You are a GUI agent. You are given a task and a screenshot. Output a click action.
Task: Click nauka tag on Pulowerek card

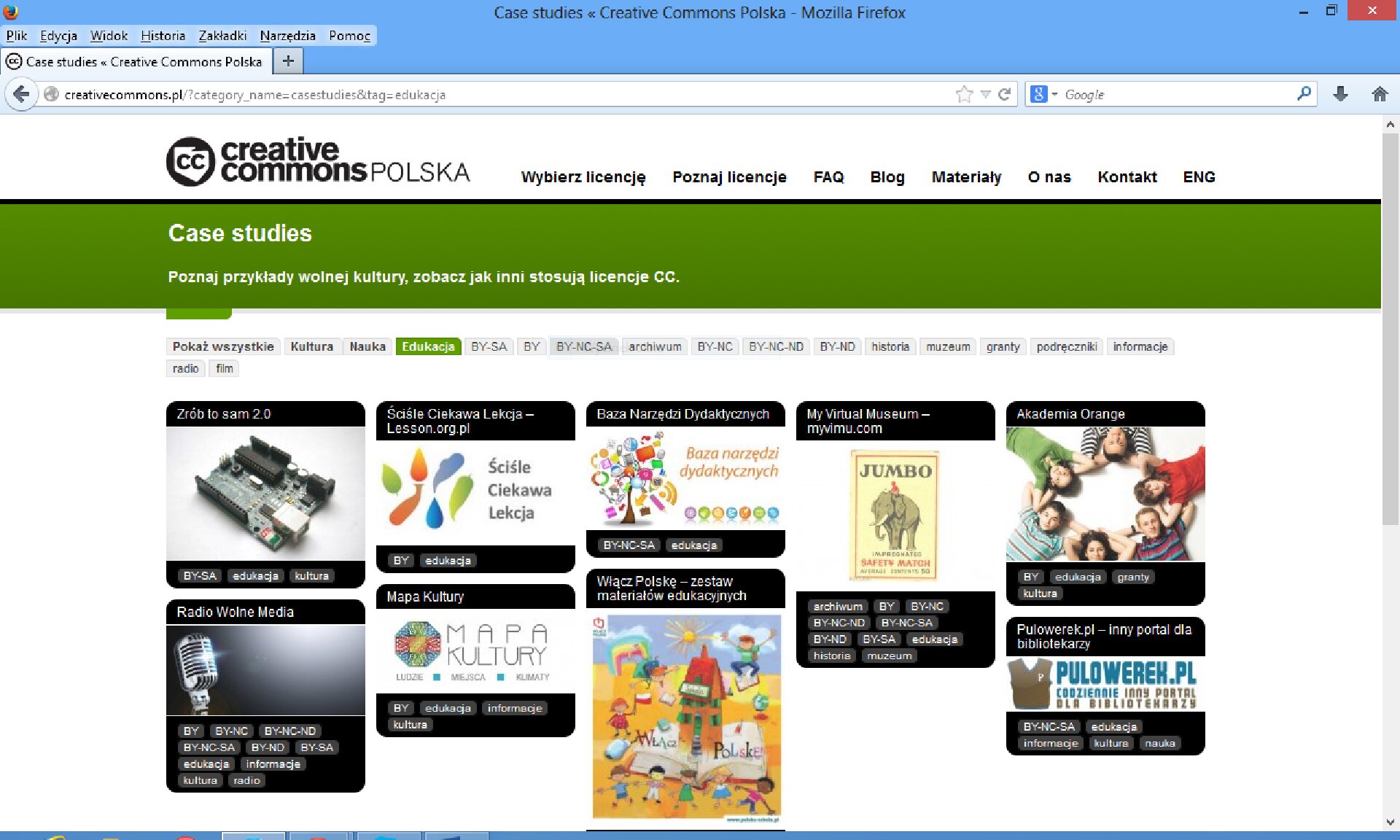click(x=1159, y=743)
